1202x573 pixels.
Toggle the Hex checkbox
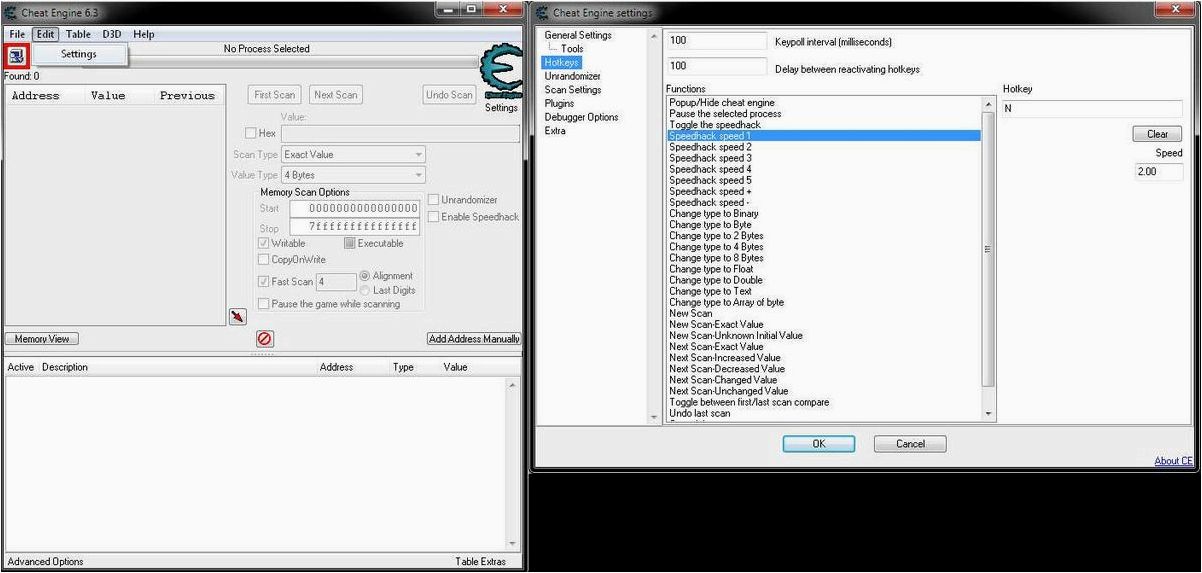251,133
